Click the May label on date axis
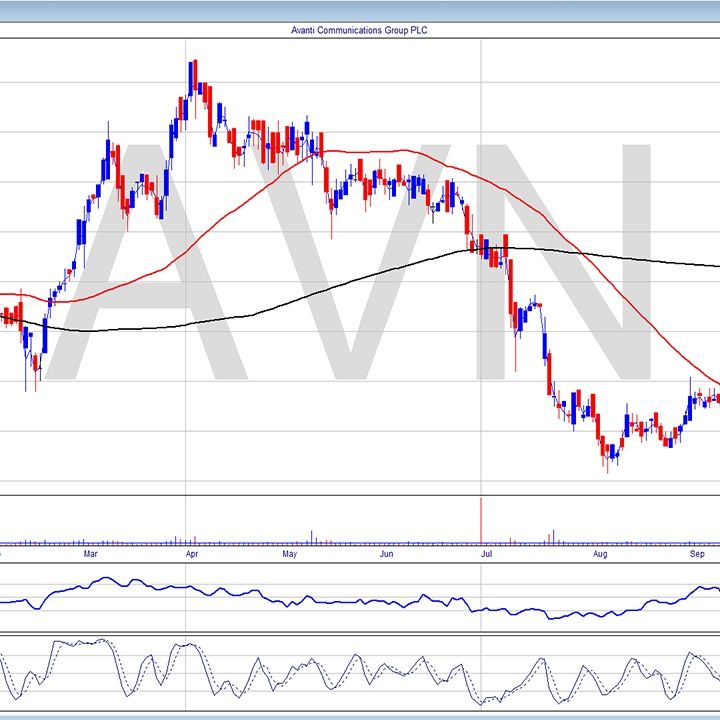 [x=290, y=553]
